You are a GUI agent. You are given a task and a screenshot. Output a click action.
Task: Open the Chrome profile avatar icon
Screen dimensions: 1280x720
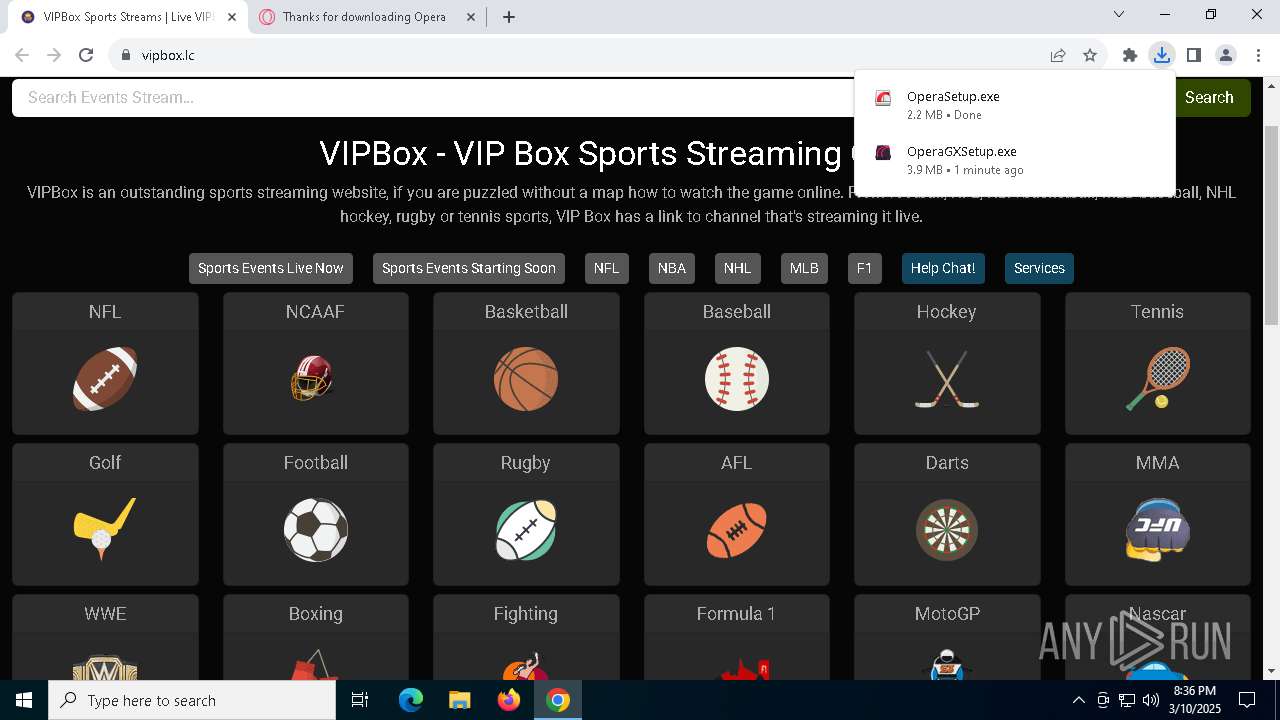(1225, 55)
